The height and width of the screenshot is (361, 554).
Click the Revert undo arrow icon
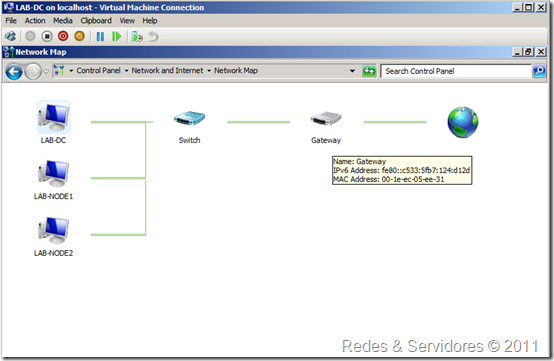(153, 36)
